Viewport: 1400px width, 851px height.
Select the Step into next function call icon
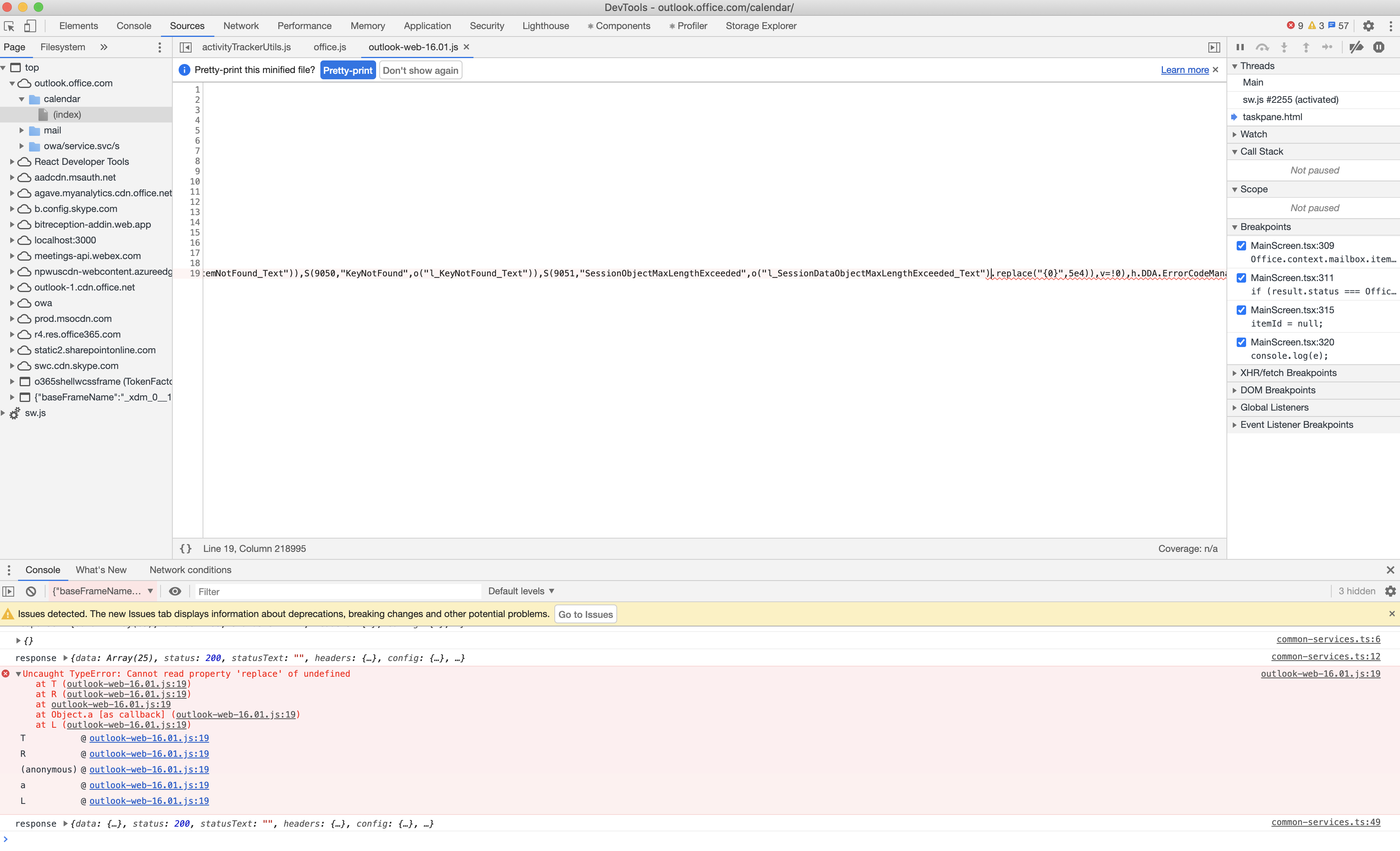point(1284,47)
